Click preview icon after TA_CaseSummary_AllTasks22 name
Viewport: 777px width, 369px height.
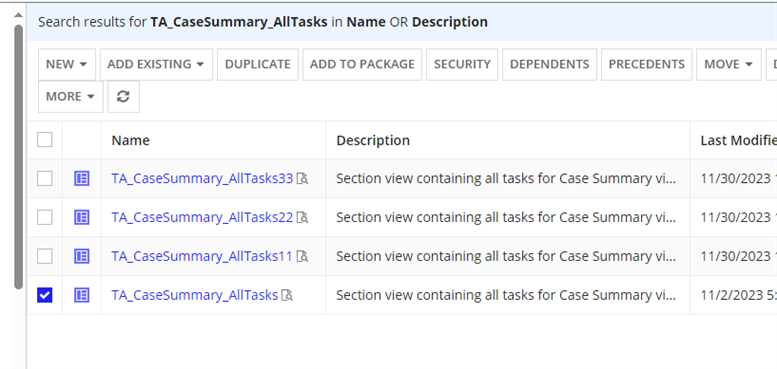(302, 217)
